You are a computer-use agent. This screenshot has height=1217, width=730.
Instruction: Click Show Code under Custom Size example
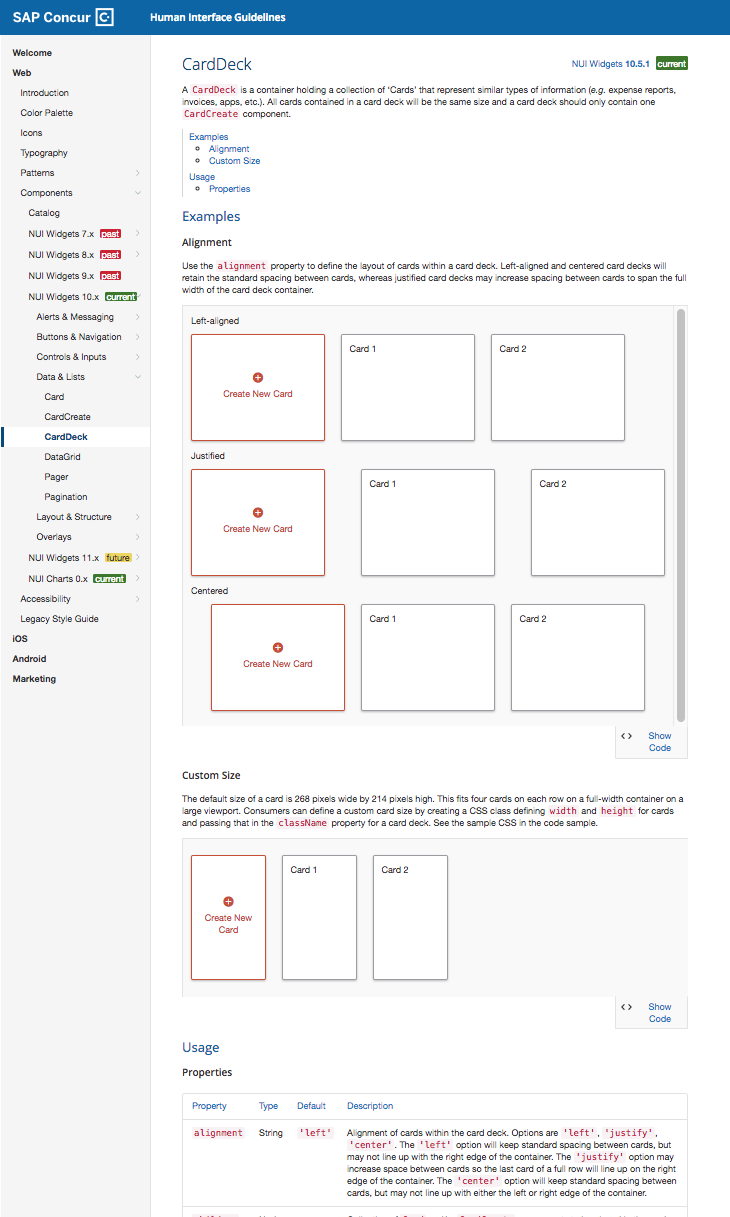(x=660, y=1013)
